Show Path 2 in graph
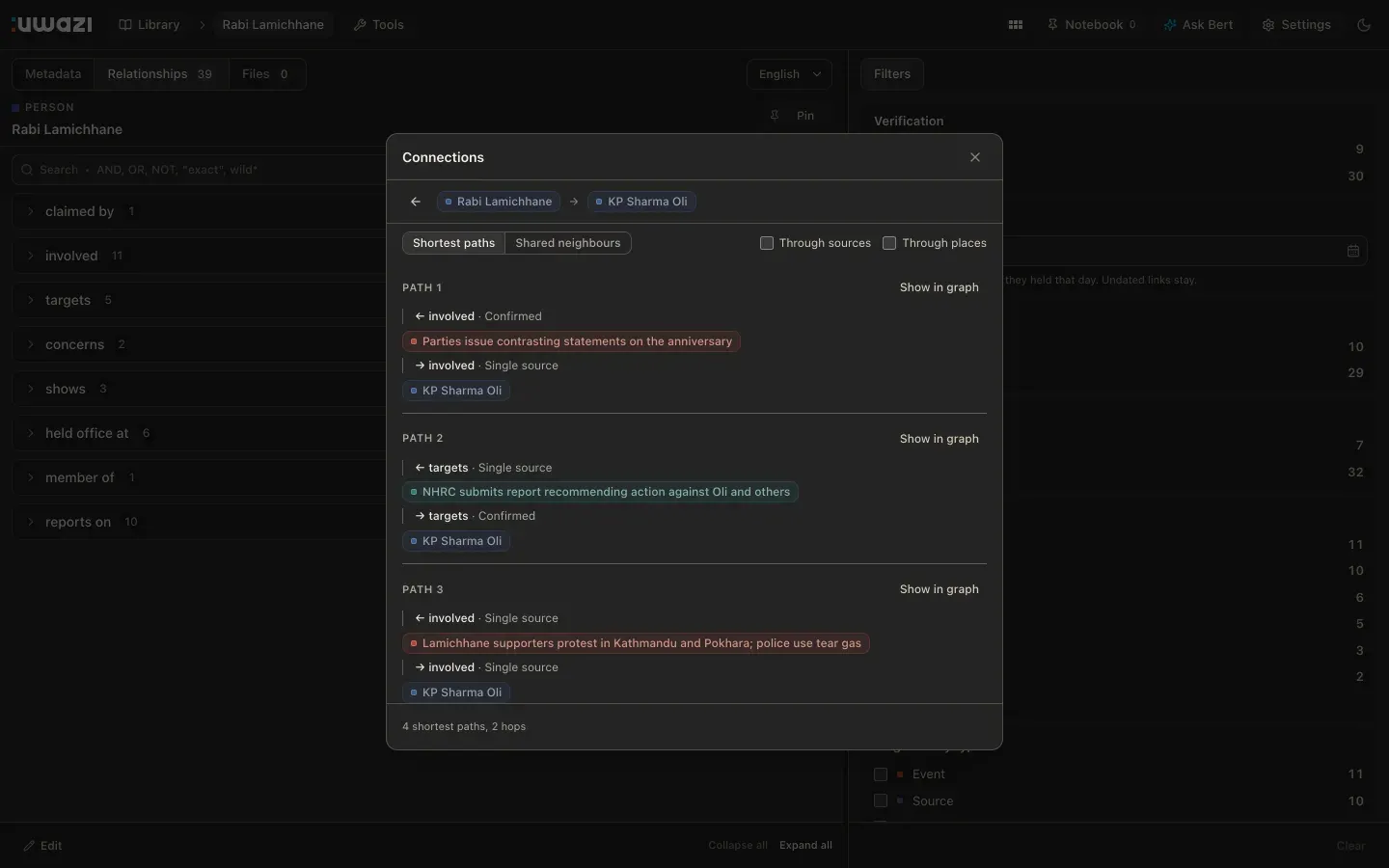Image resolution: width=1389 pixels, height=868 pixels. click(939, 439)
